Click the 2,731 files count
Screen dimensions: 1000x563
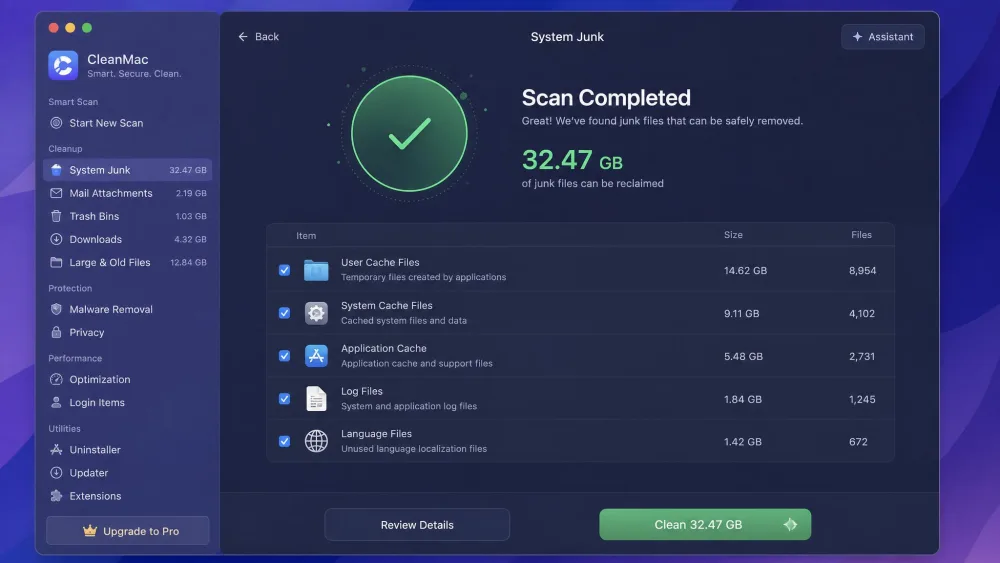tap(862, 356)
